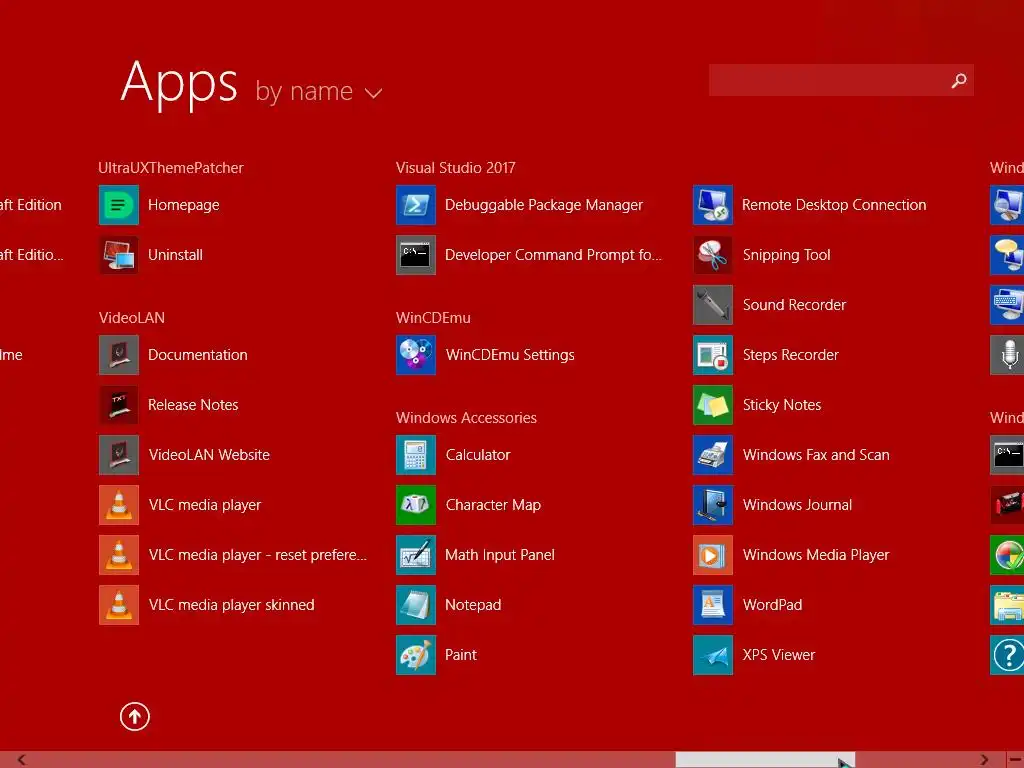Click the 'Debuggable Package Manager' label
This screenshot has height=768, width=1024.
[x=544, y=205]
